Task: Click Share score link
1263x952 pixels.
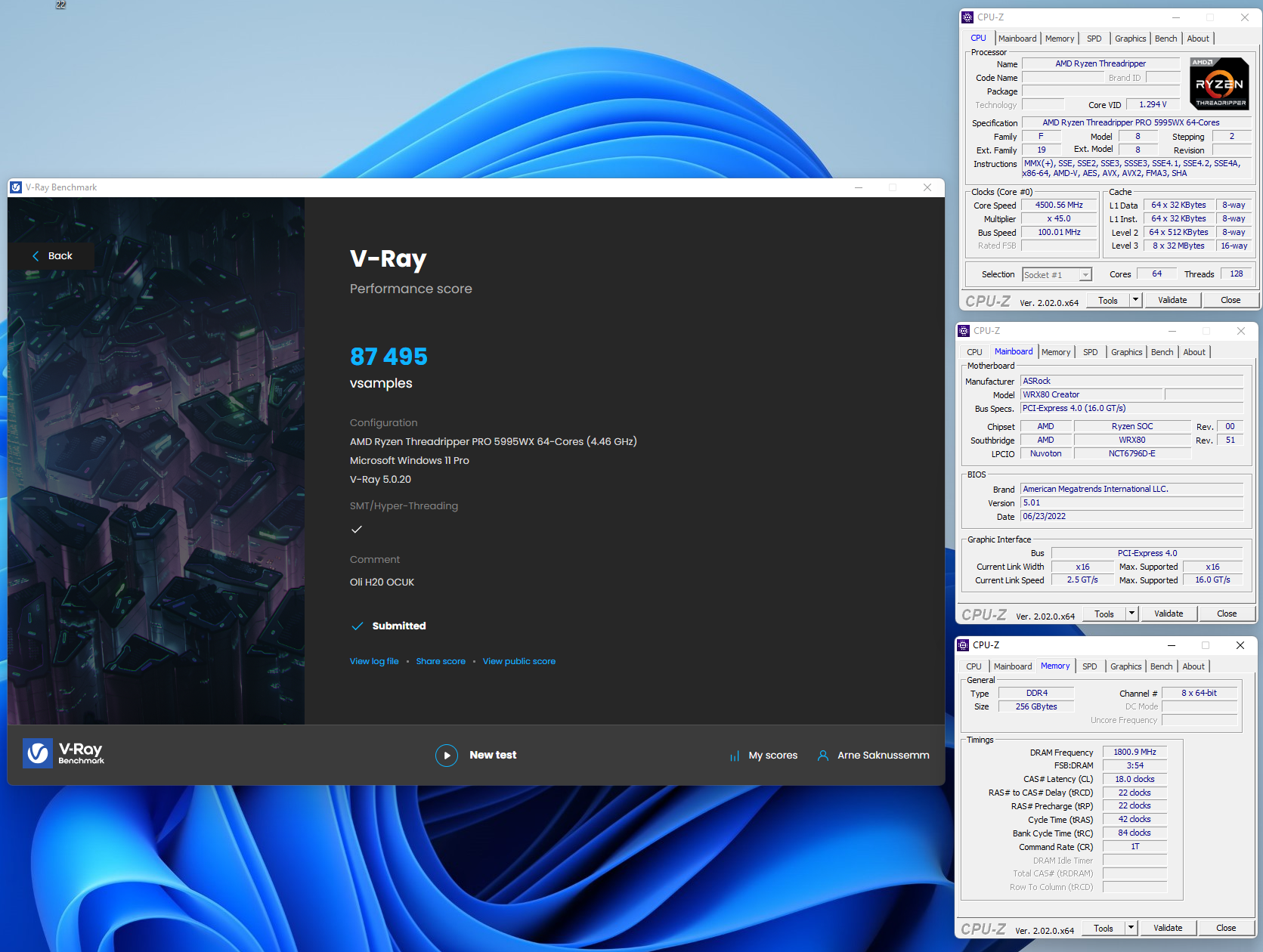Action: pos(441,662)
